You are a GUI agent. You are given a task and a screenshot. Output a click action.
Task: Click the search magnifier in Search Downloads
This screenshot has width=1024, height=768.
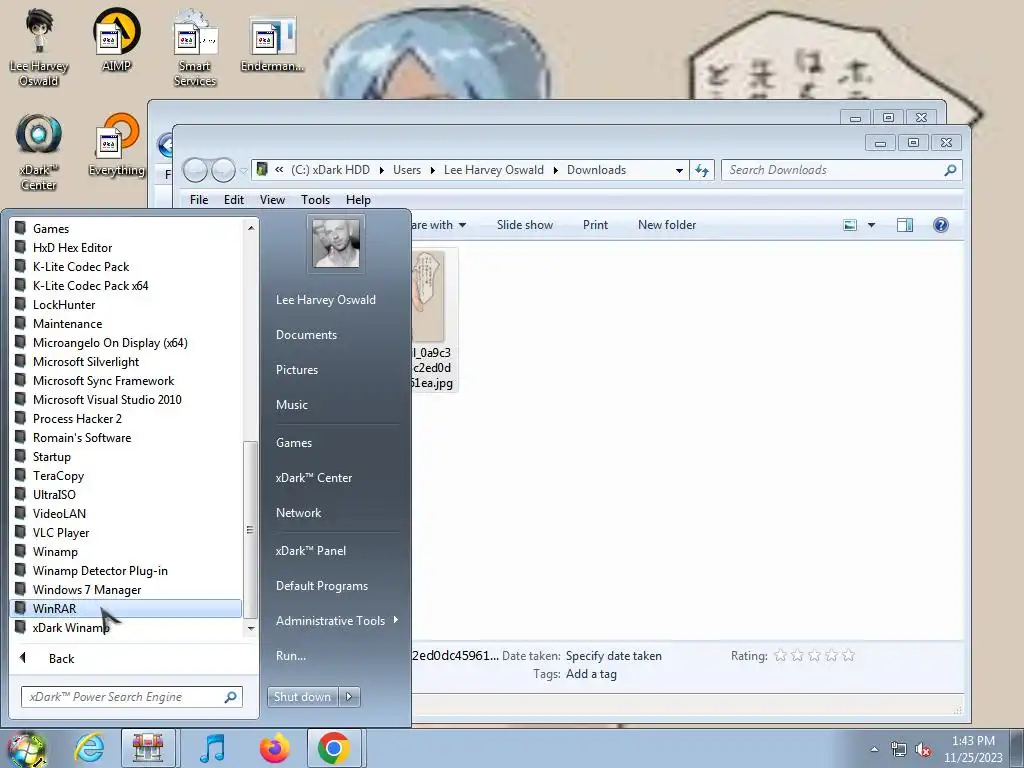950,170
